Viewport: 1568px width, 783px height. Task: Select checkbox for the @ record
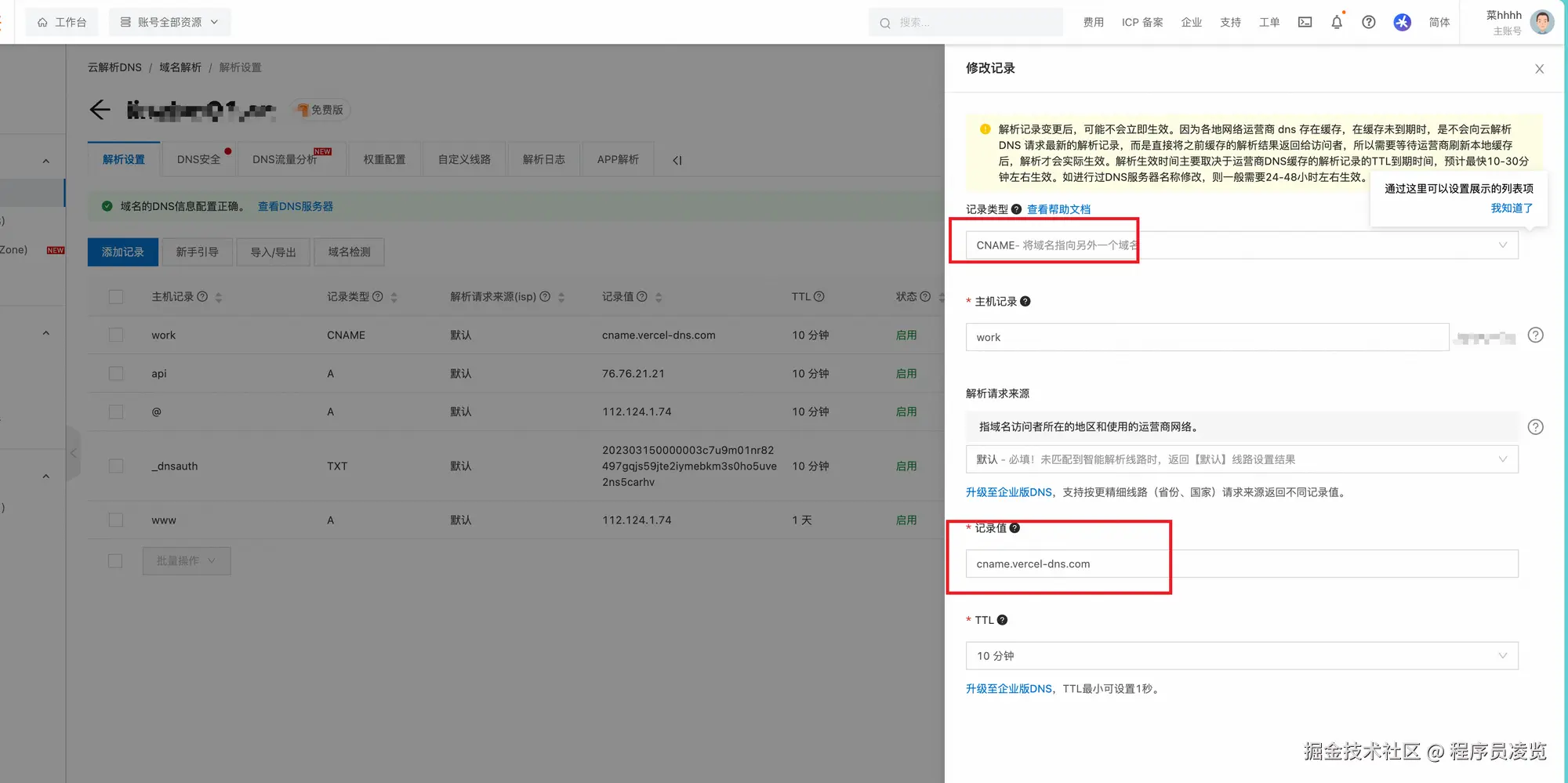point(116,412)
